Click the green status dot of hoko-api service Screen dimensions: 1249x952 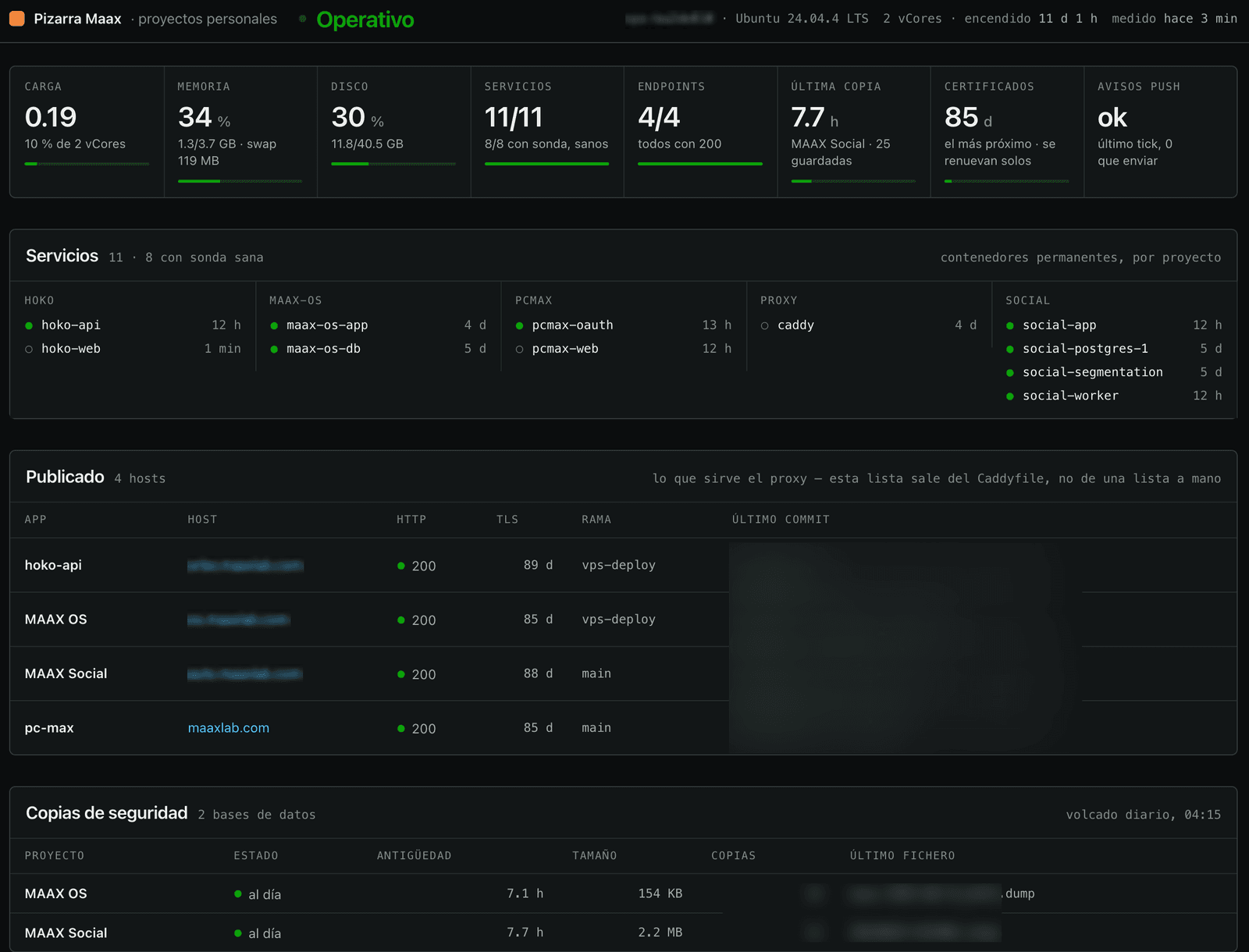29,325
